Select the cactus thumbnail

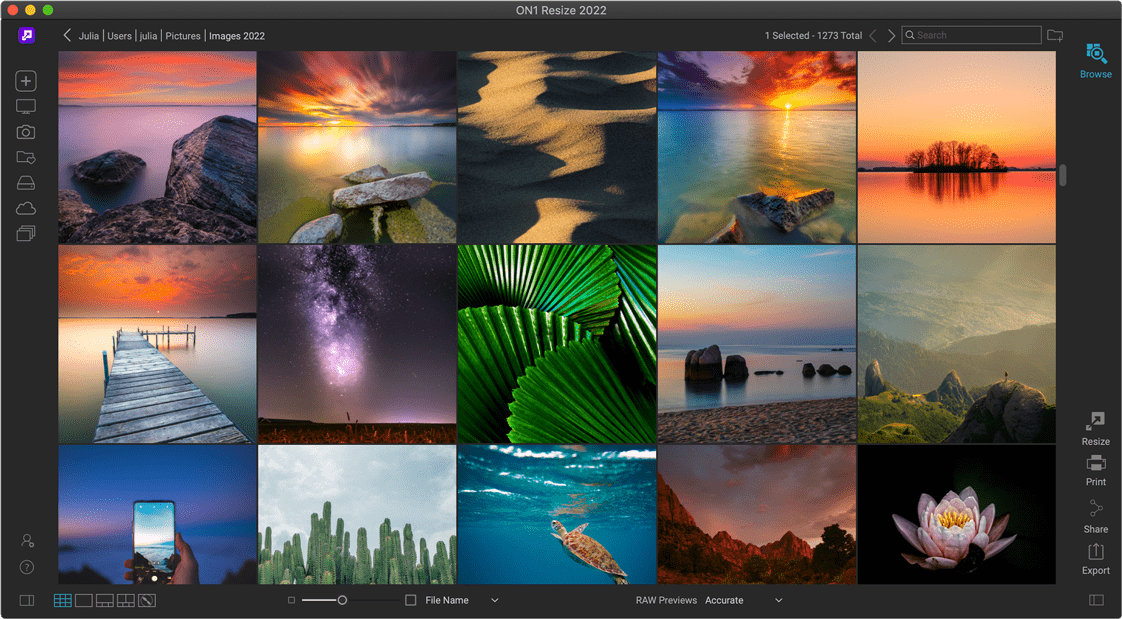click(x=357, y=515)
